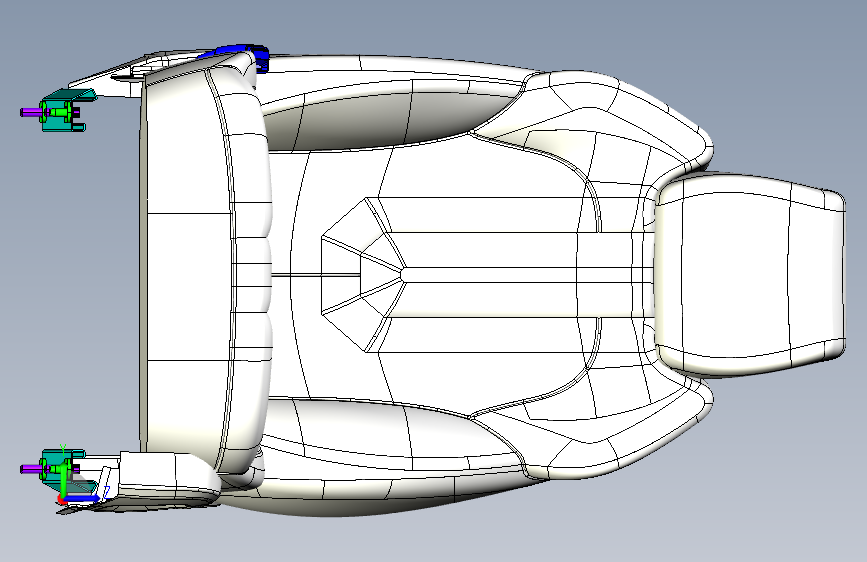Select the large front seat cushion bolster
The width and height of the screenshot is (867, 562).
pyautogui.click(x=205, y=271)
